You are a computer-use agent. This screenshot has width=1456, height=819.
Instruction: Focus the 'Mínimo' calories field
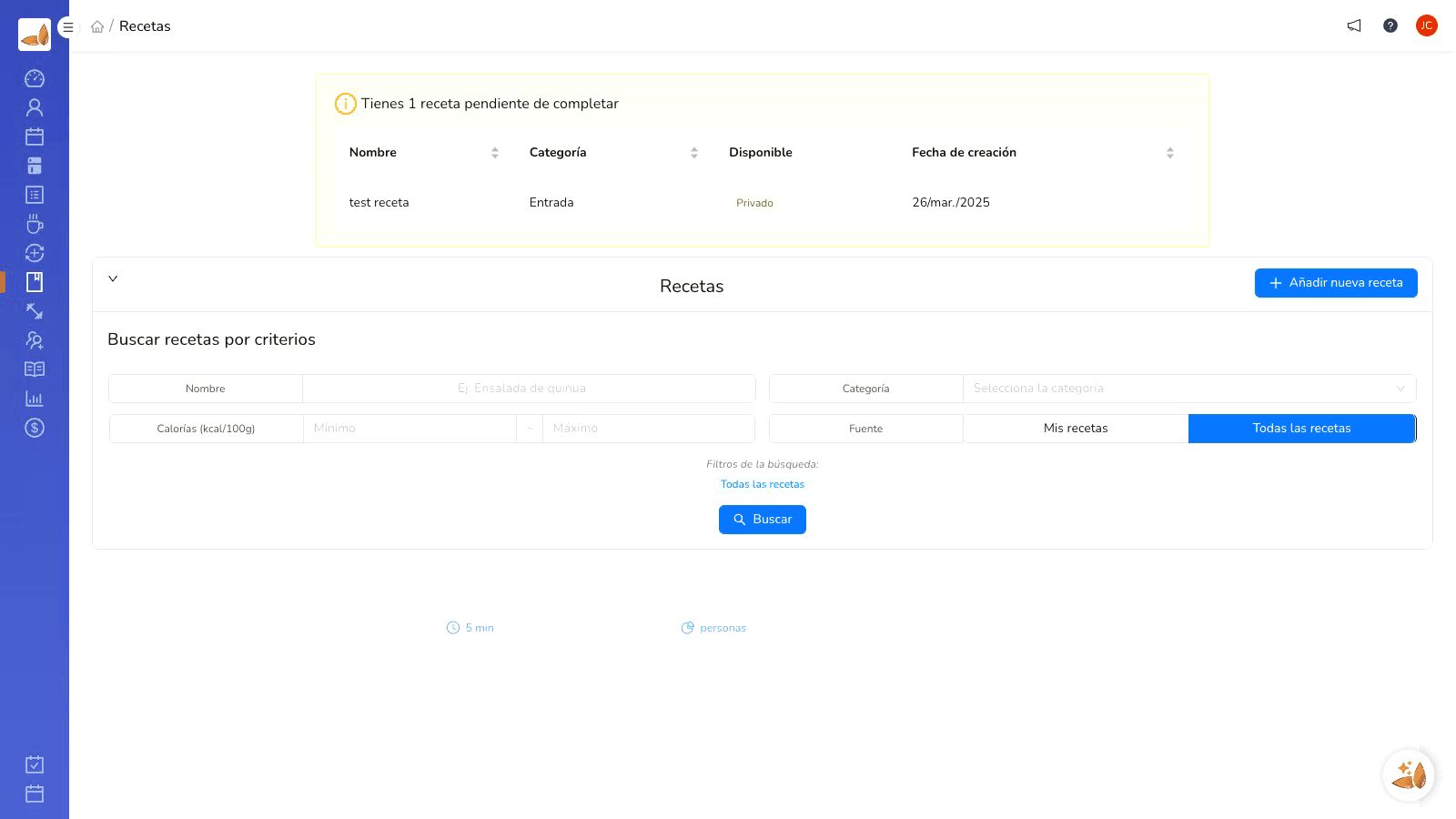click(x=410, y=429)
